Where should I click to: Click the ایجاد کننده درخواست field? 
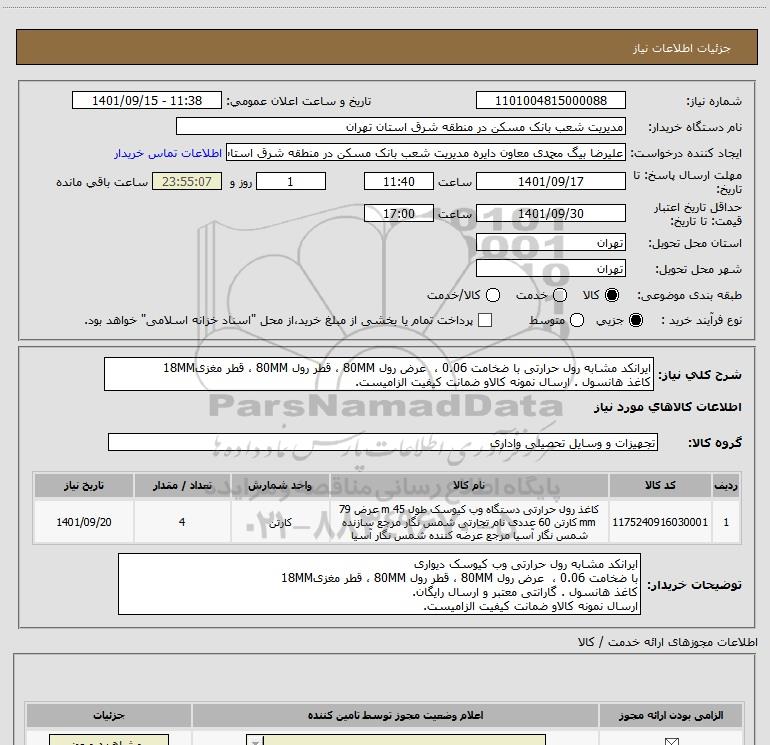point(426,153)
